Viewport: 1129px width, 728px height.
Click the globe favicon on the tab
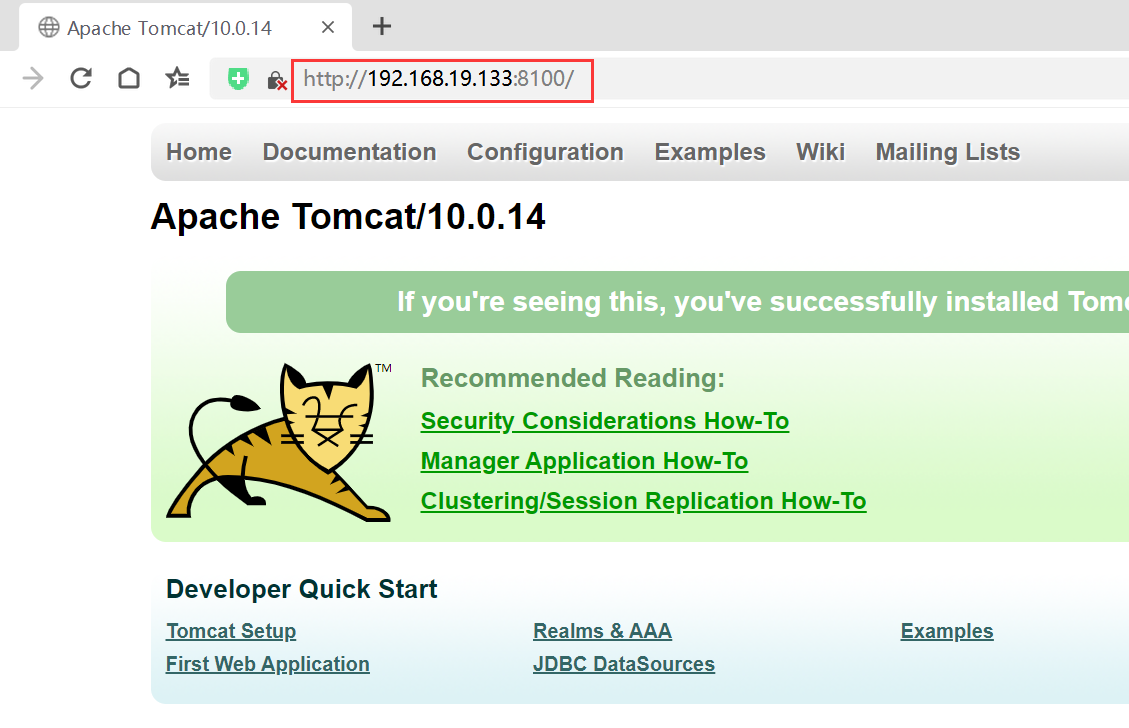(x=49, y=27)
